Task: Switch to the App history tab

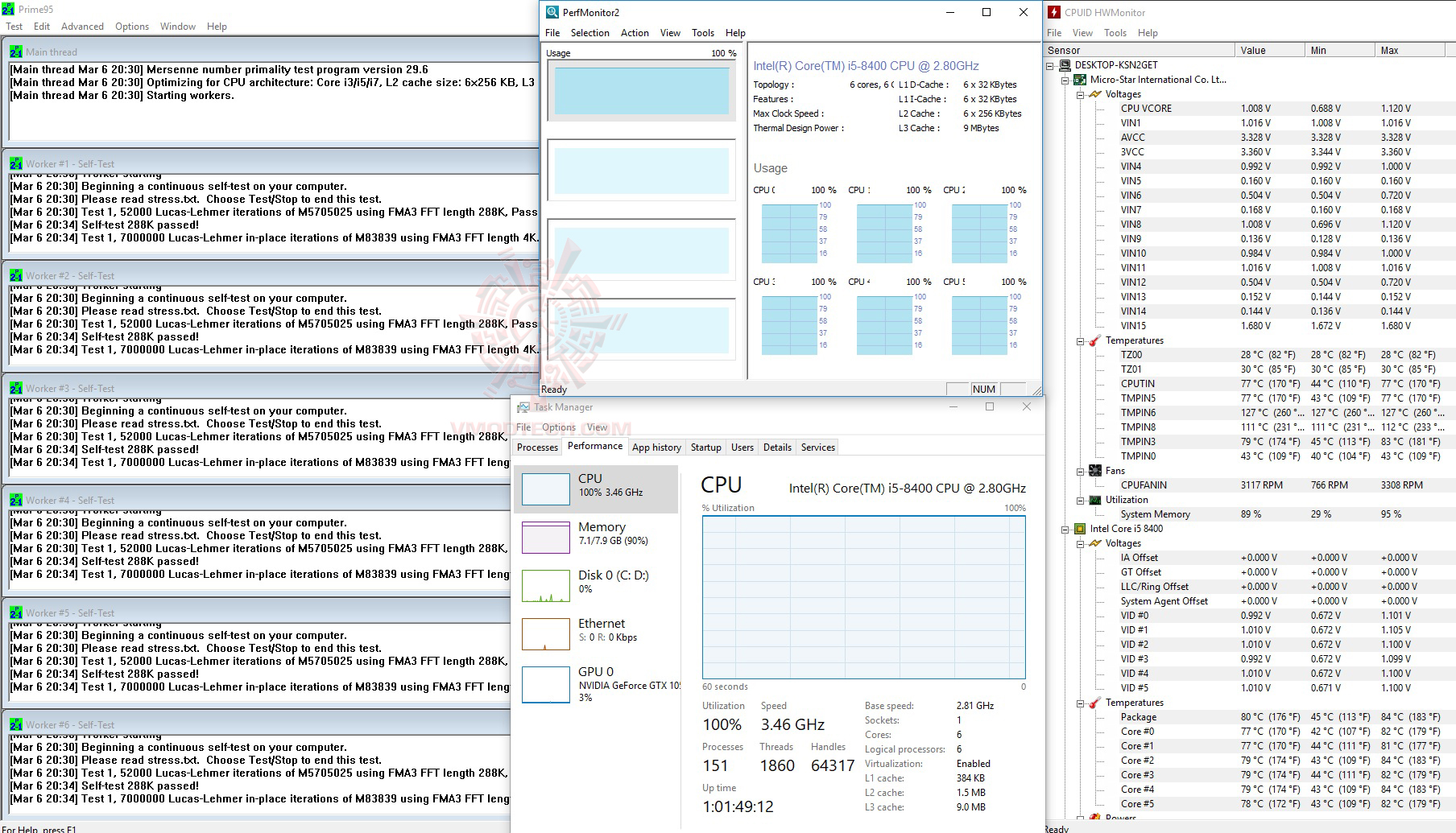Action: pos(656,447)
